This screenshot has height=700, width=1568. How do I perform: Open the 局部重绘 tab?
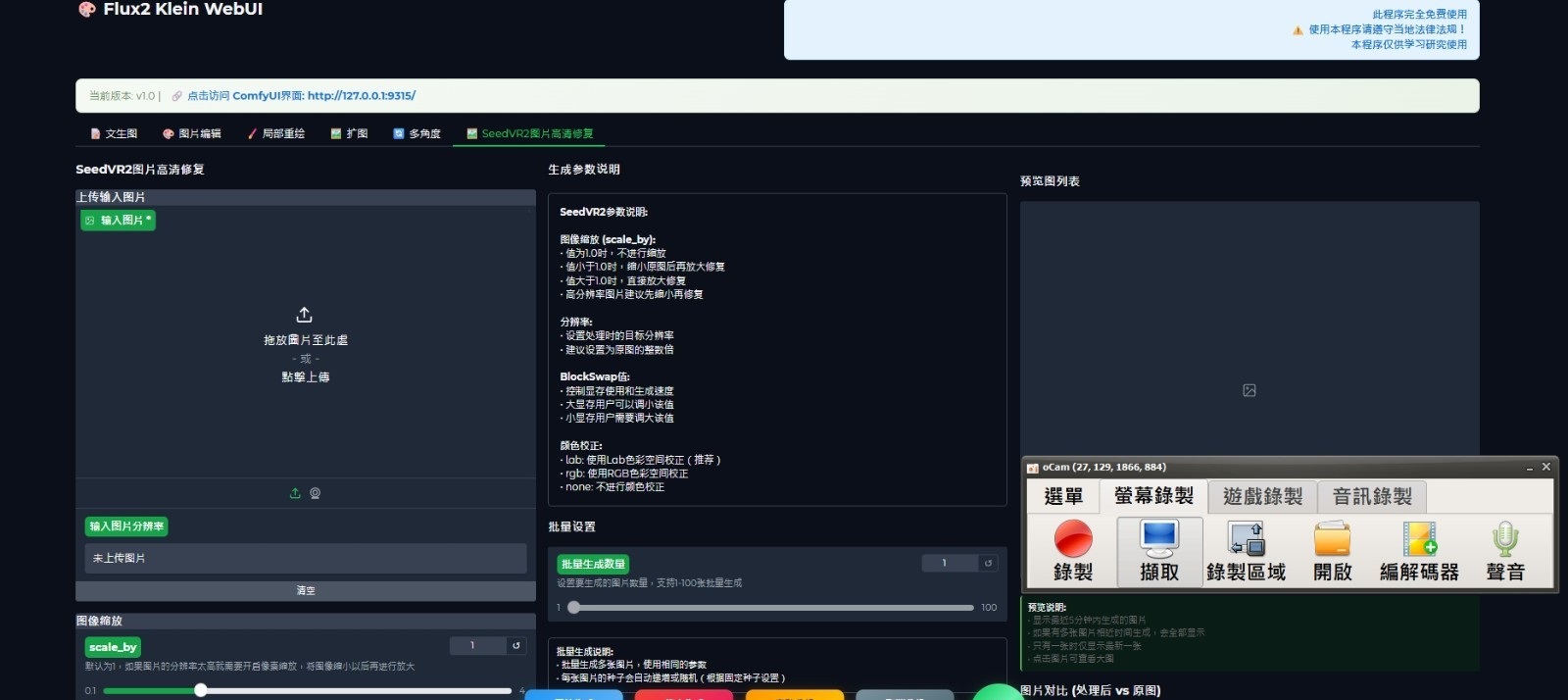tap(276, 133)
